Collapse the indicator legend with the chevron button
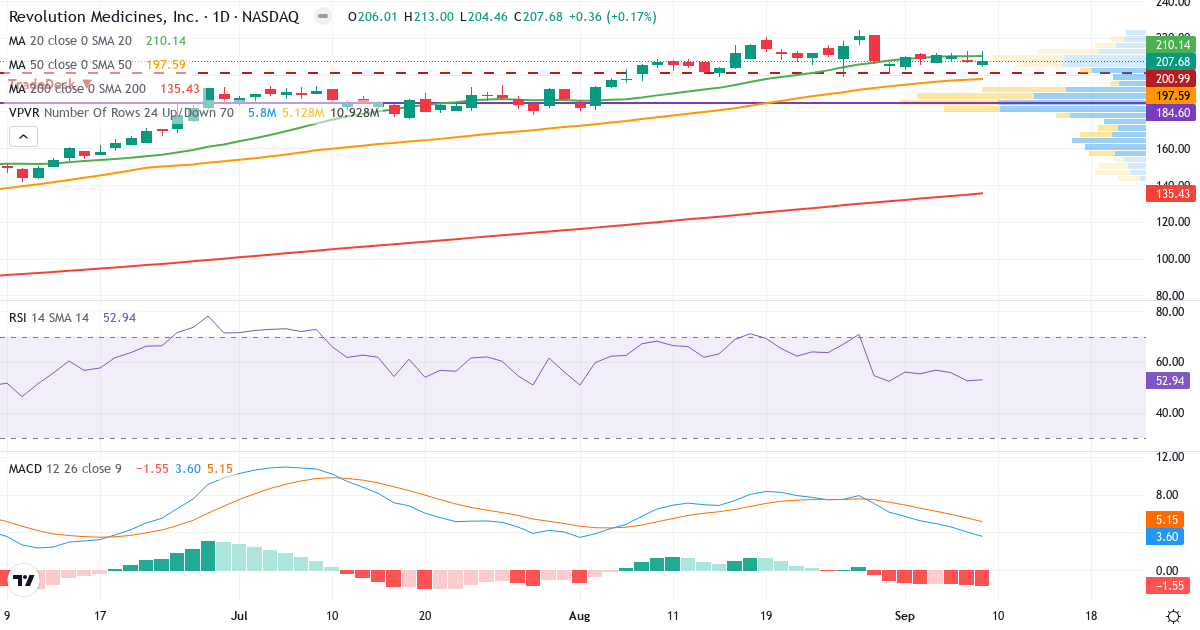Image resolution: width=1200 pixels, height=630 pixels. [x=25, y=138]
